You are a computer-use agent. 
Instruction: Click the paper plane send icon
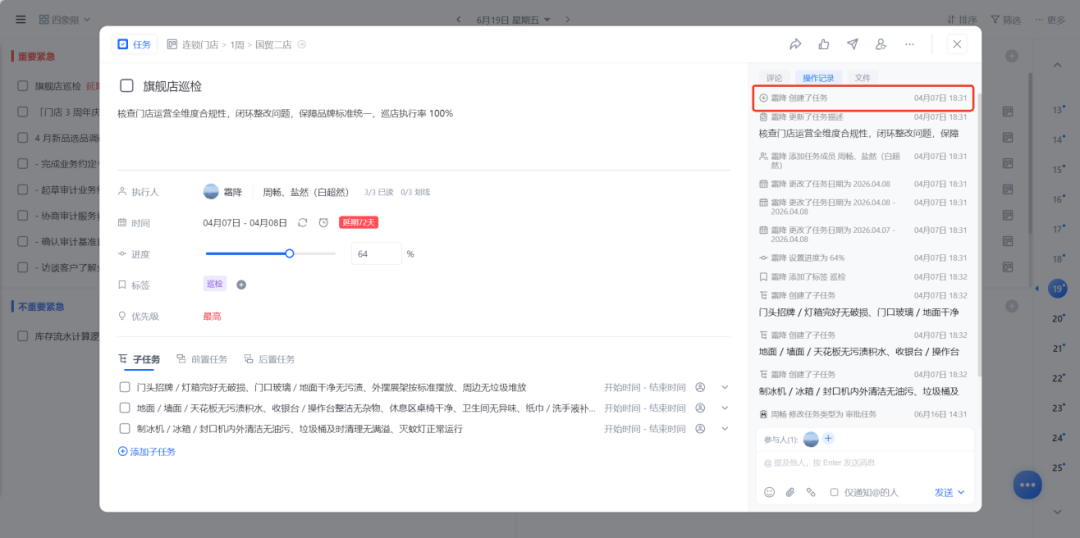click(853, 44)
